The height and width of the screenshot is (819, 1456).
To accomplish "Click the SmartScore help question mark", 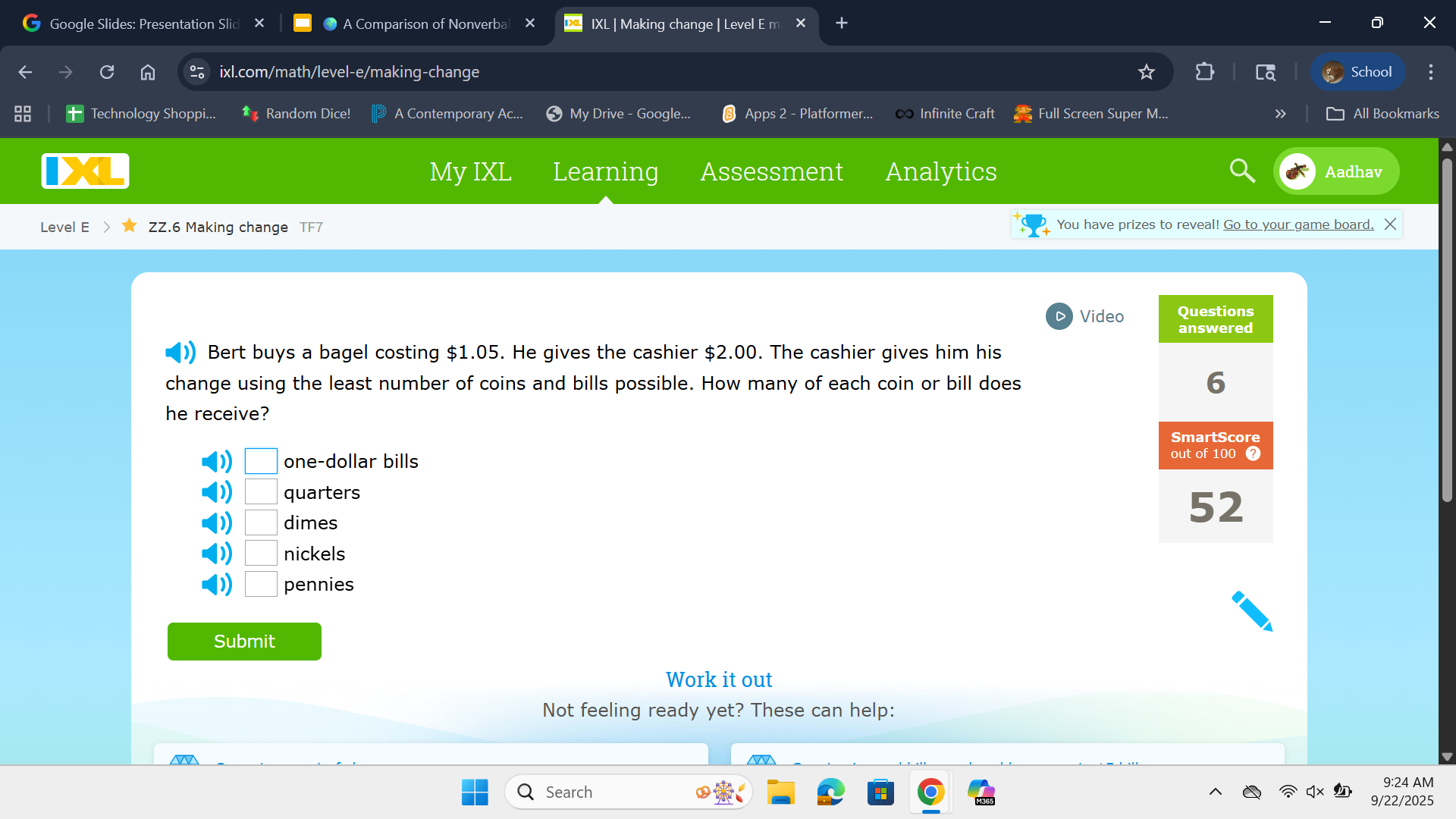I will coord(1253,453).
